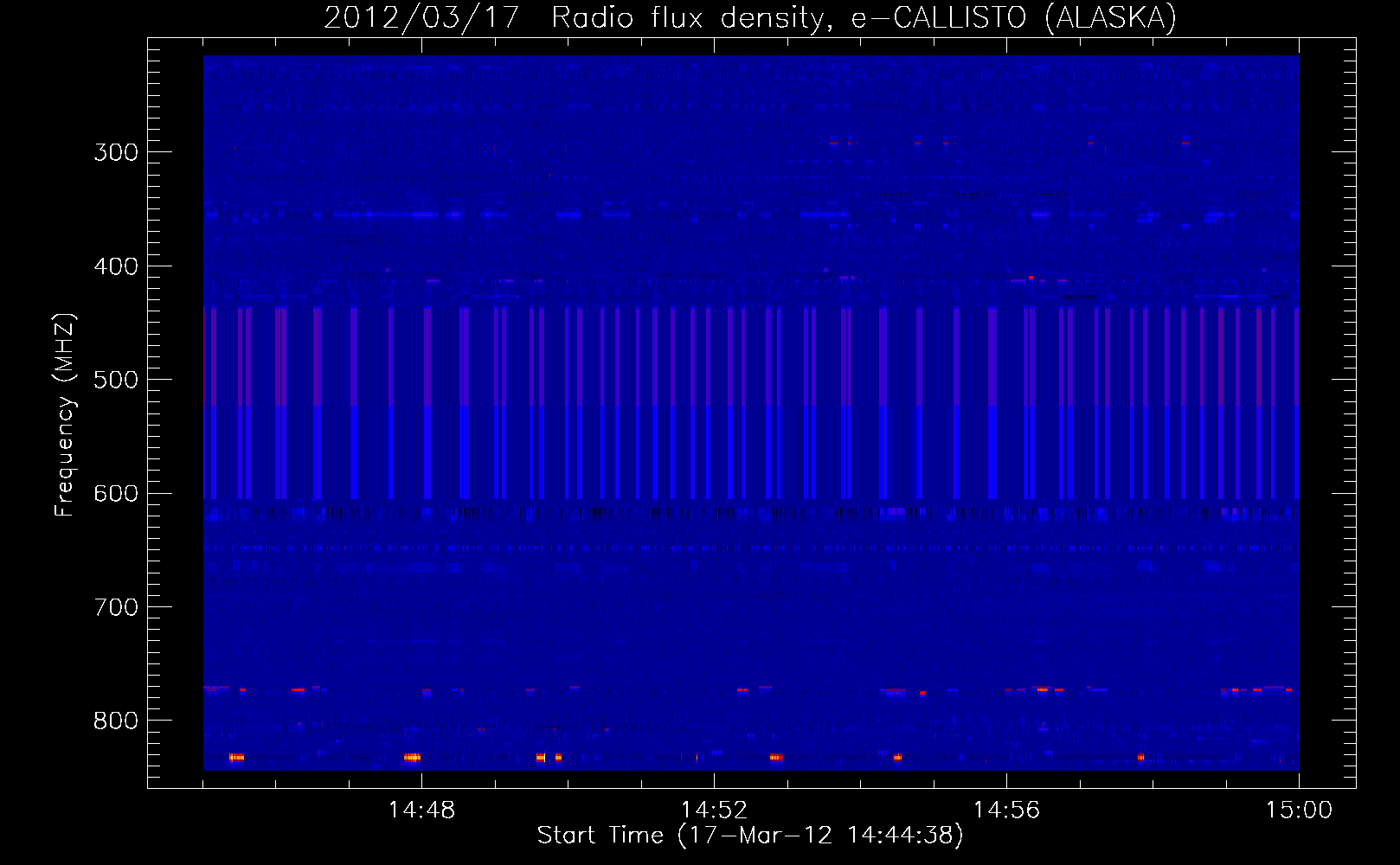Click the 14:48 time tick label
1400x865 pixels.
pos(421,811)
